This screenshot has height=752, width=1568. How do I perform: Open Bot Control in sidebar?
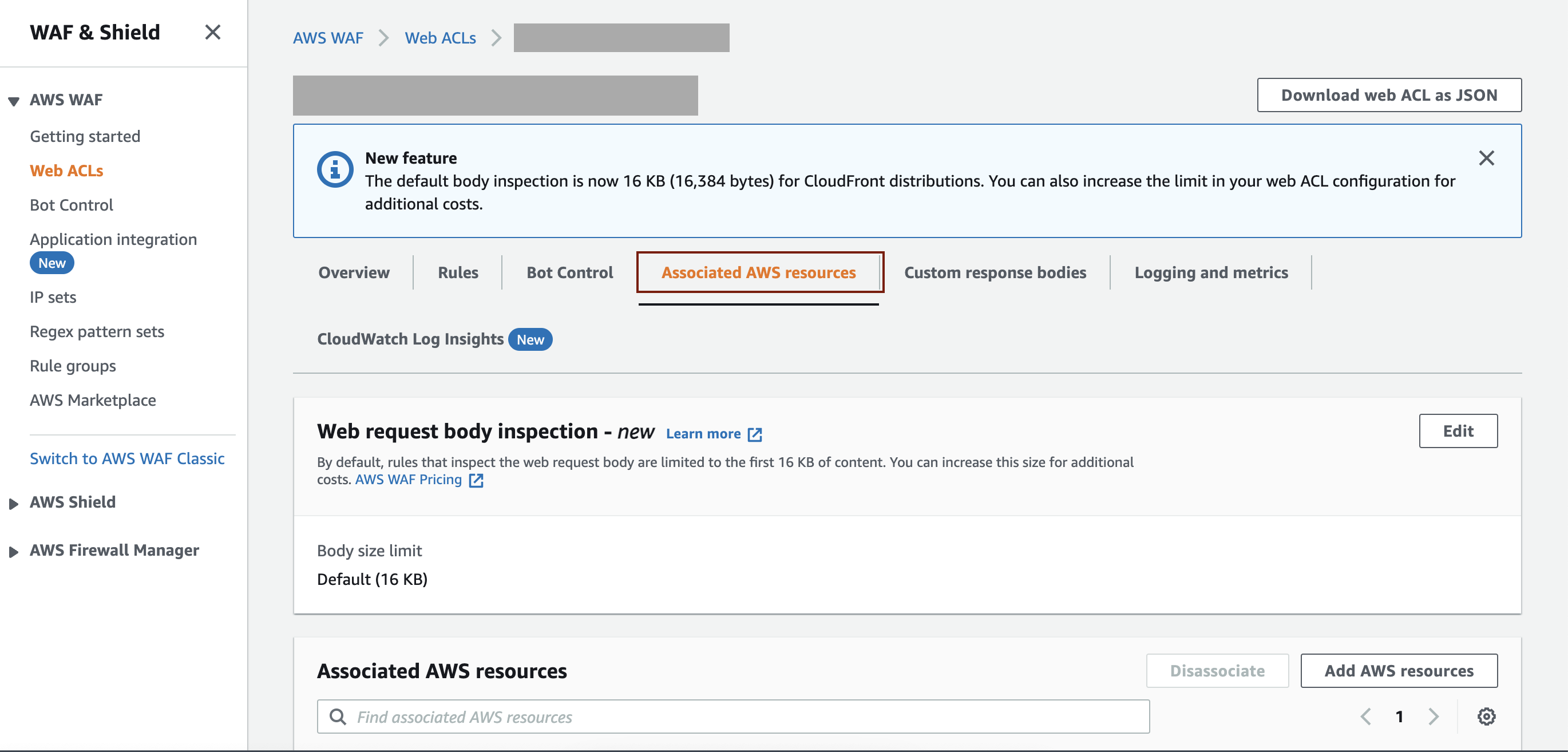coord(71,205)
